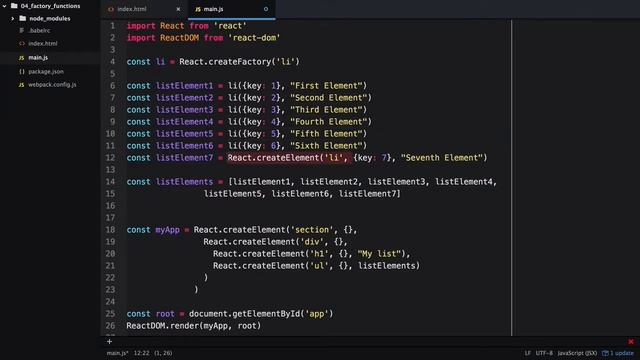640x360 pixels.
Task: Click line number 18 in gutter
Action: pos(110,229)
